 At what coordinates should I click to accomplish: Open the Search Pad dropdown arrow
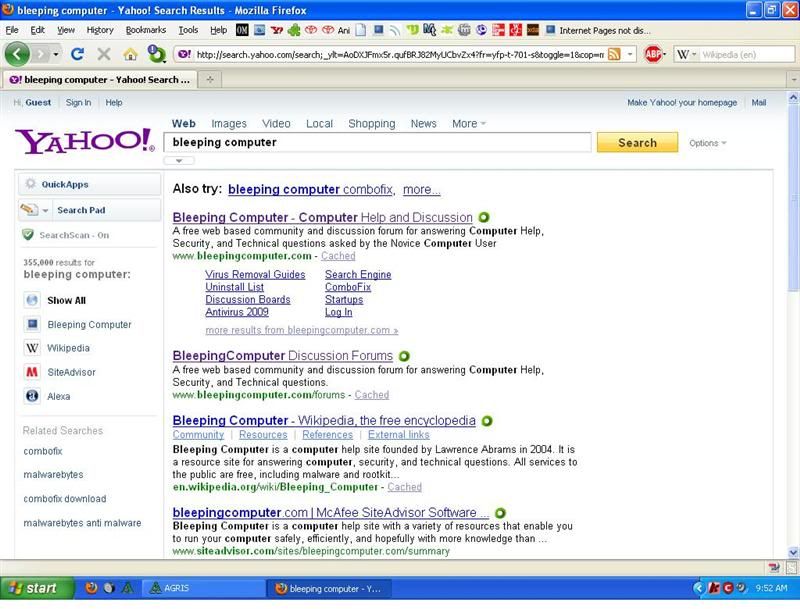[45, 210]
